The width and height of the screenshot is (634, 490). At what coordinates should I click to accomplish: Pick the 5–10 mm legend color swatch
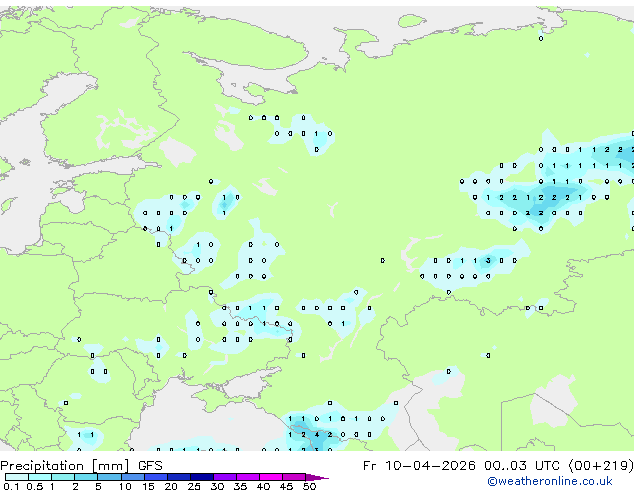(110, 477)
